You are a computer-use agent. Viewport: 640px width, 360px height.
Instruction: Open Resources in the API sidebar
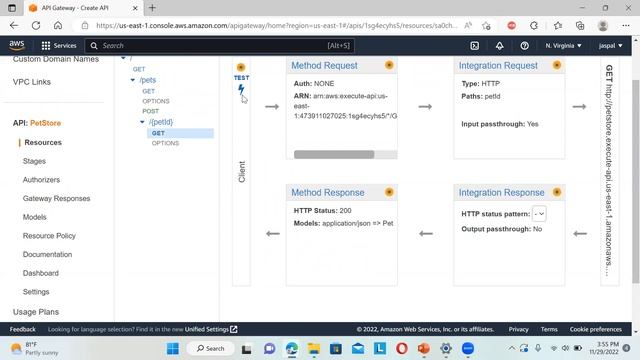(x=43, y=142)
